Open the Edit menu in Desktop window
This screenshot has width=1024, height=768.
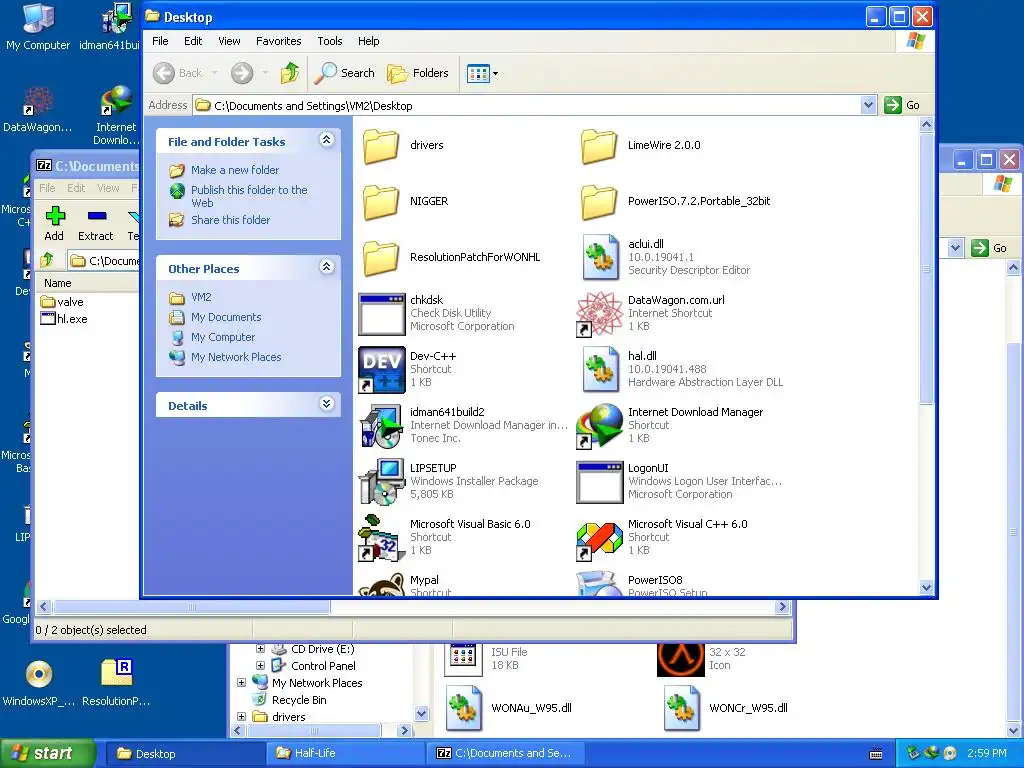pos(193,41)
